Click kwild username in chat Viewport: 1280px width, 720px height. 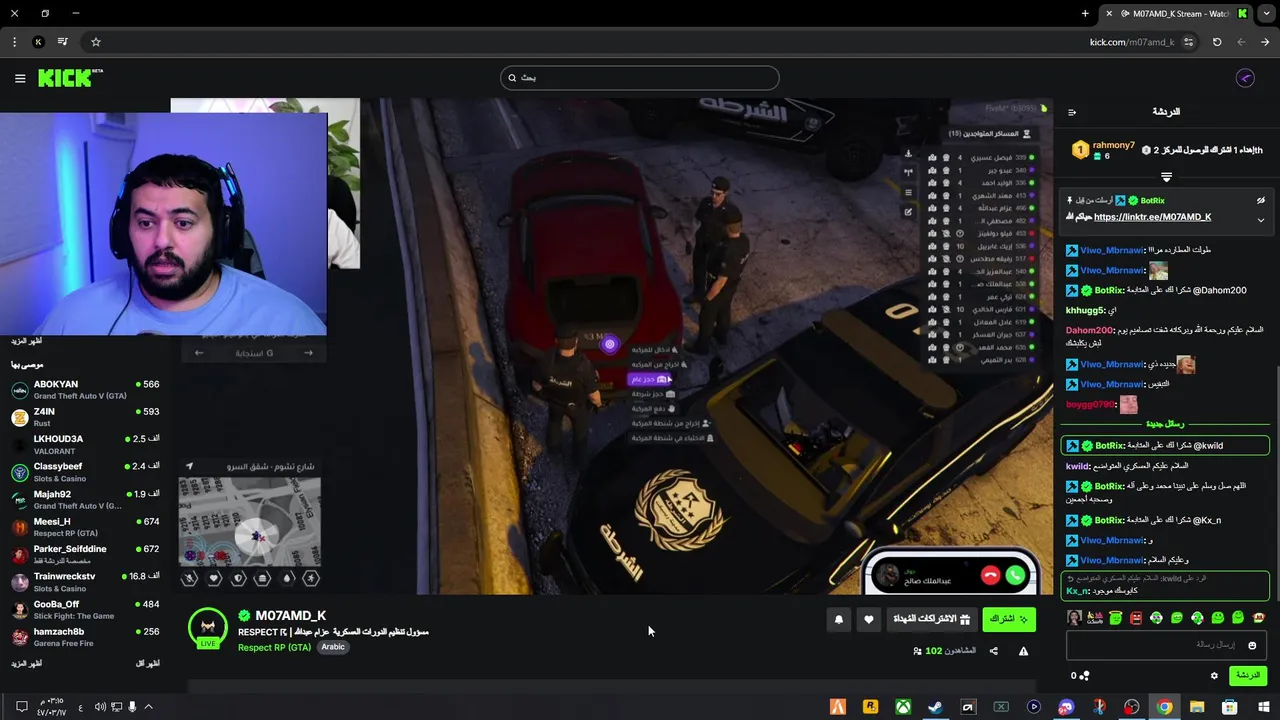click(x=1077, y=466)
